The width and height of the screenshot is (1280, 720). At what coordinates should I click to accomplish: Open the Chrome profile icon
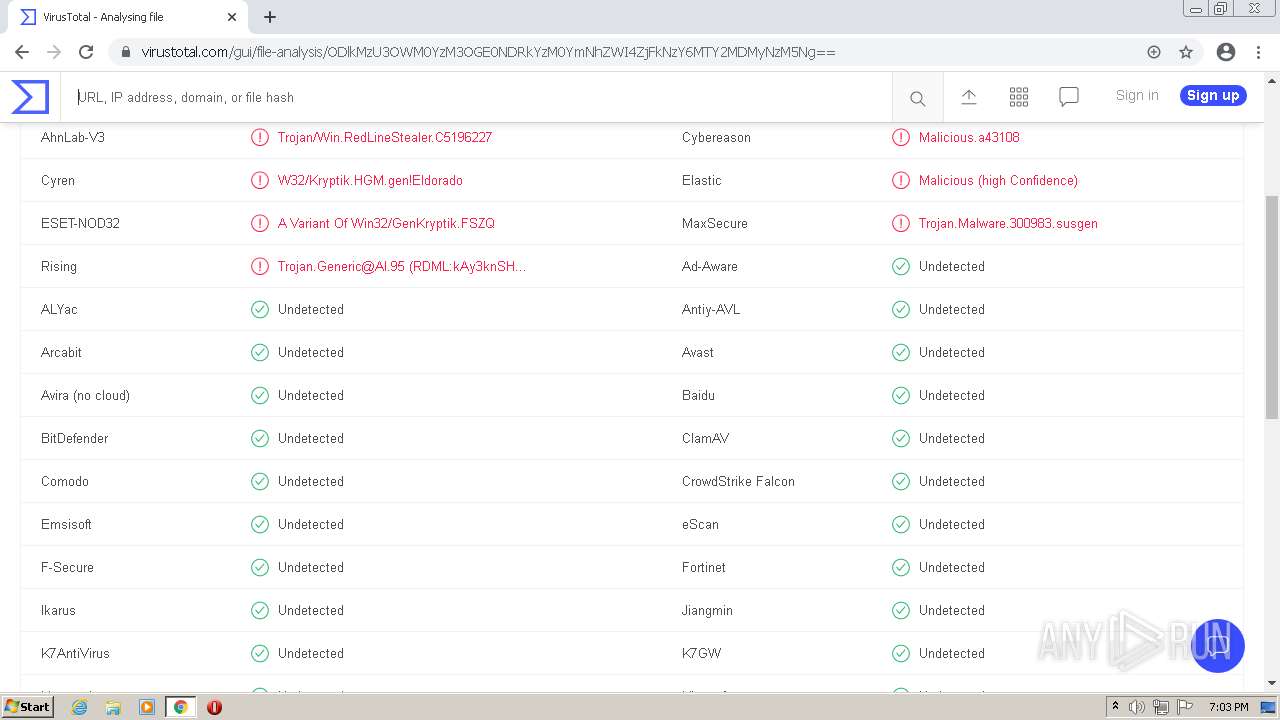point(1226,52)
